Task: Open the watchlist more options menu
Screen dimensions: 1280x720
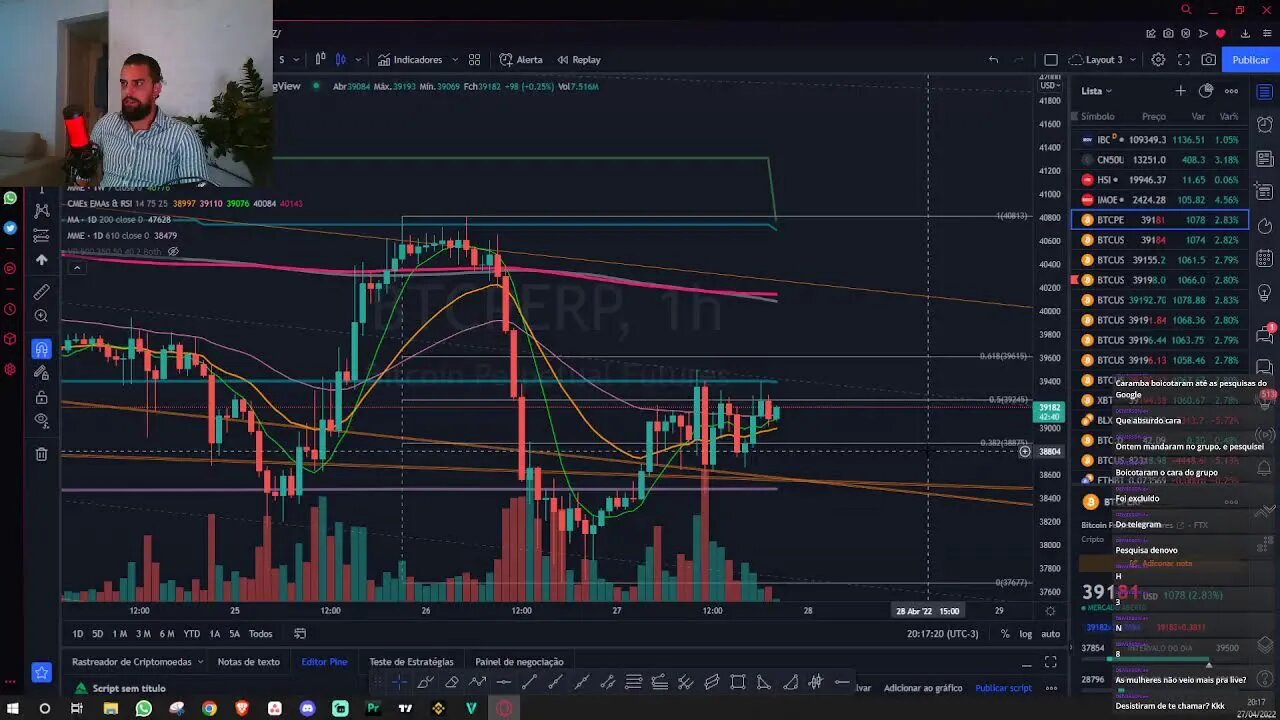Action: [x=1231, y=91]
